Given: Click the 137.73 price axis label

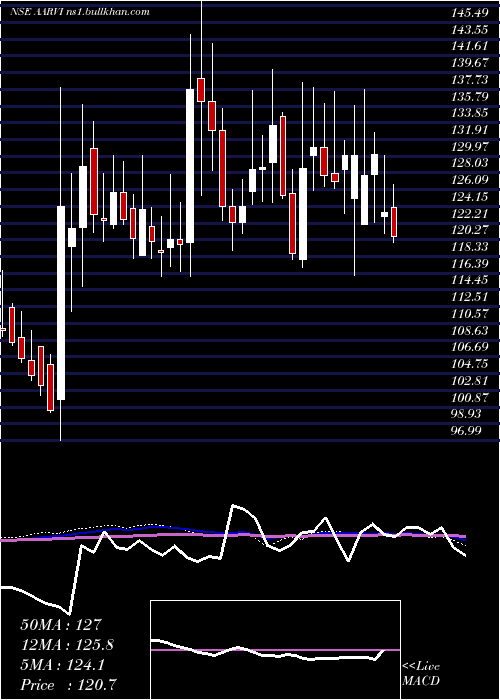Looking at the screenshot, I should 469,79.
